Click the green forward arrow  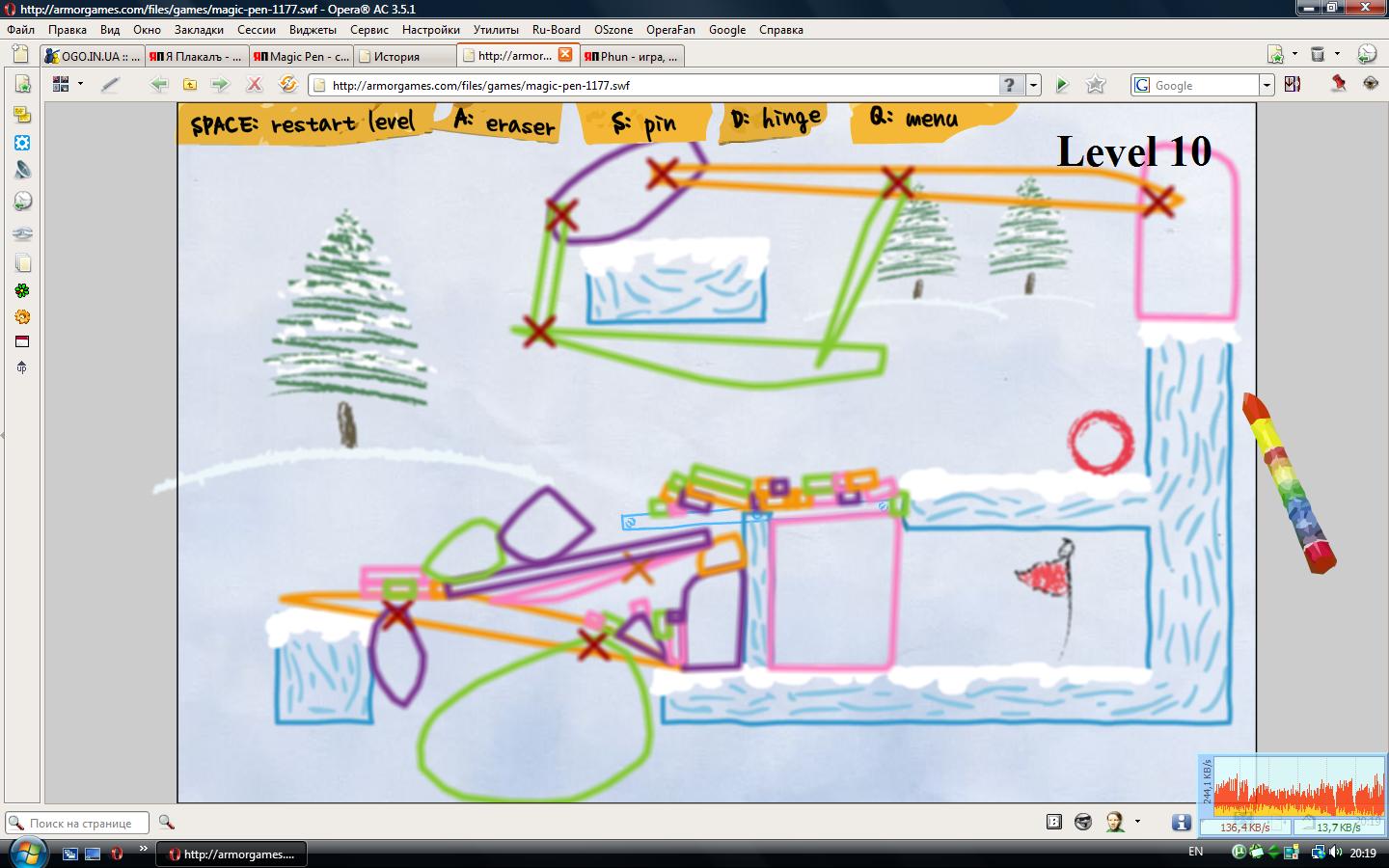click(221, 85)
